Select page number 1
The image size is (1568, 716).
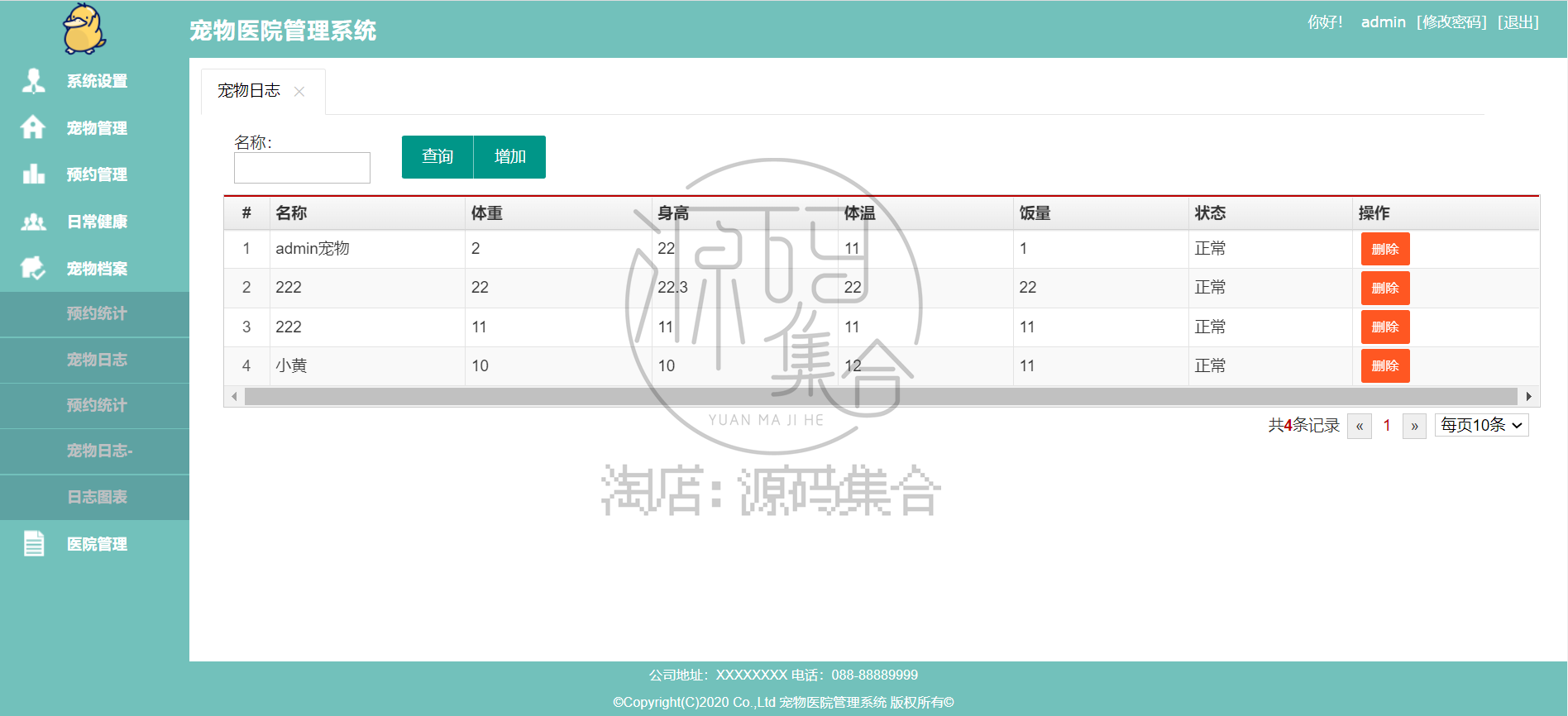(1387, 426)
